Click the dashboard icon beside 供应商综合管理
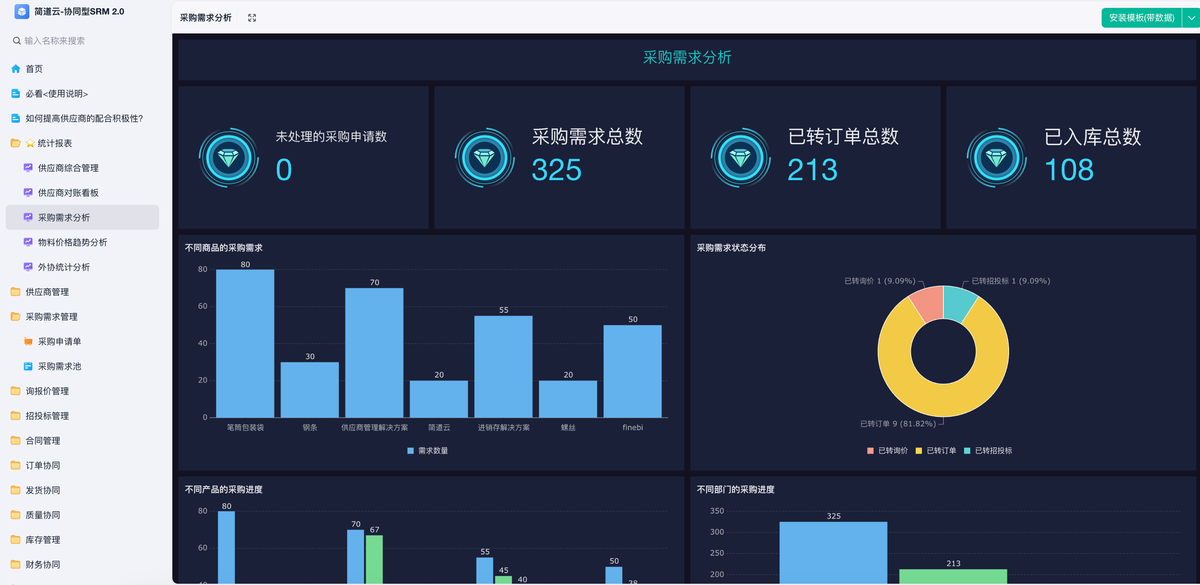This screenshot has width=1200, height=585. pyautogui.click(x=28, y=168)
